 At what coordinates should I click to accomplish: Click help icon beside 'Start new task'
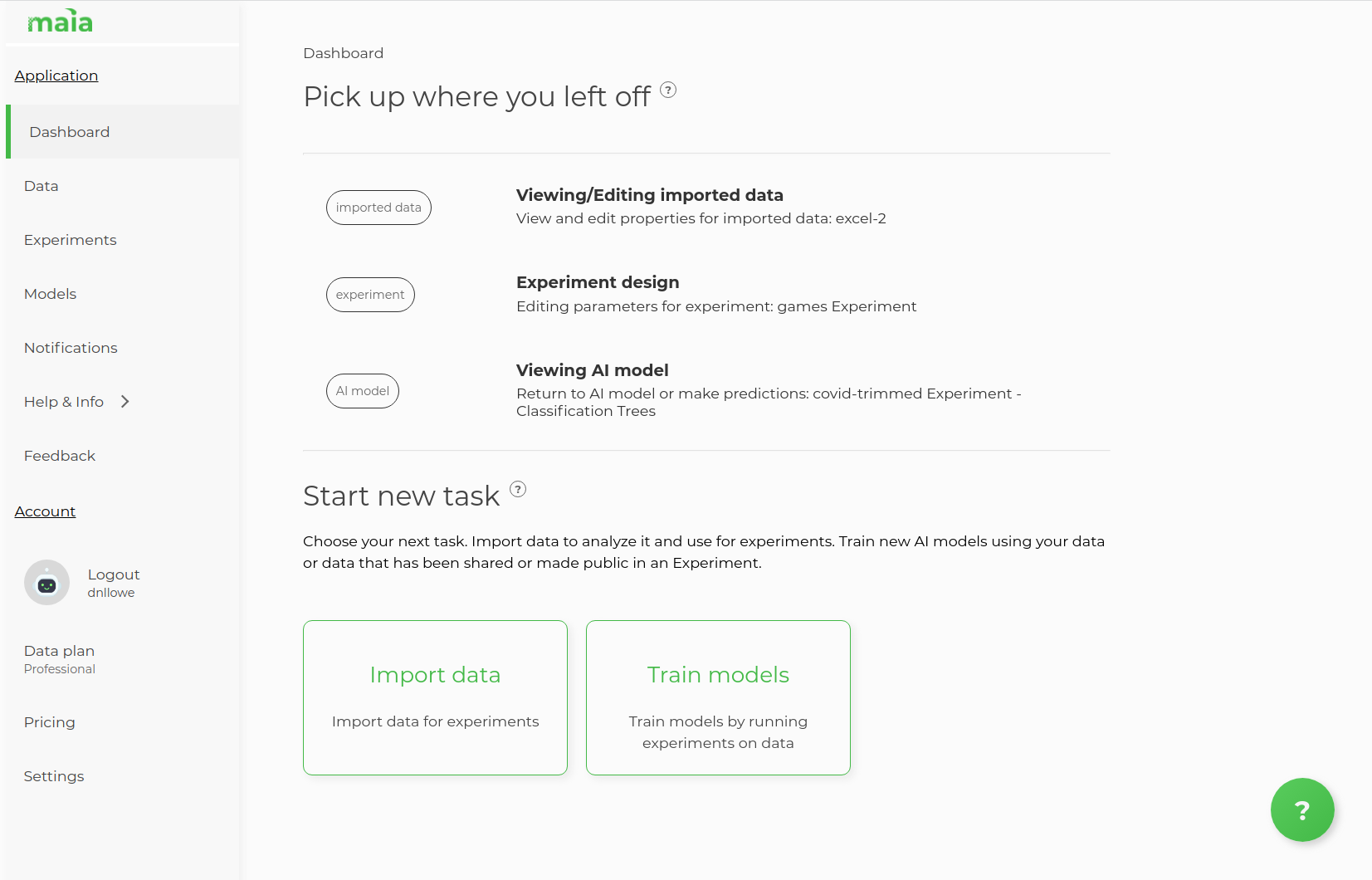(x=518, y=489)
